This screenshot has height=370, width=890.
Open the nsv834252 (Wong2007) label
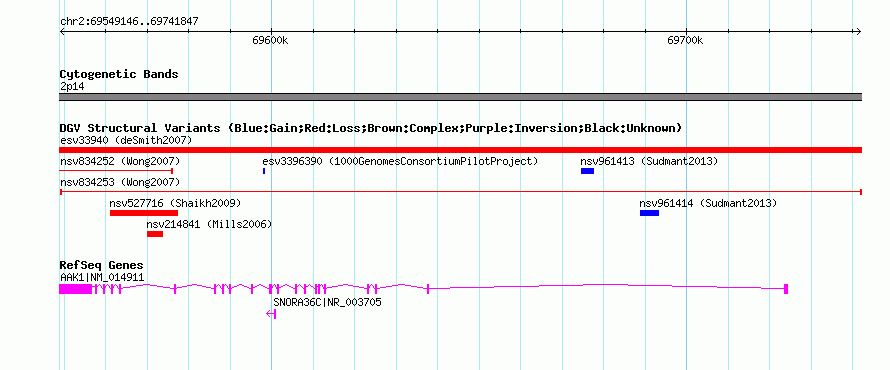[x=120, y=161]
